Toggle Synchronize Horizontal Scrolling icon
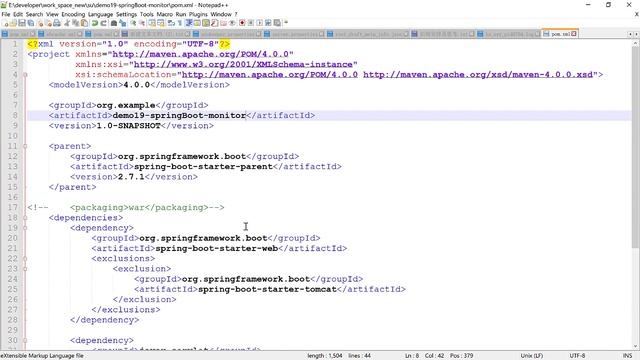This screenshot has width=640, height=360. 161,23
